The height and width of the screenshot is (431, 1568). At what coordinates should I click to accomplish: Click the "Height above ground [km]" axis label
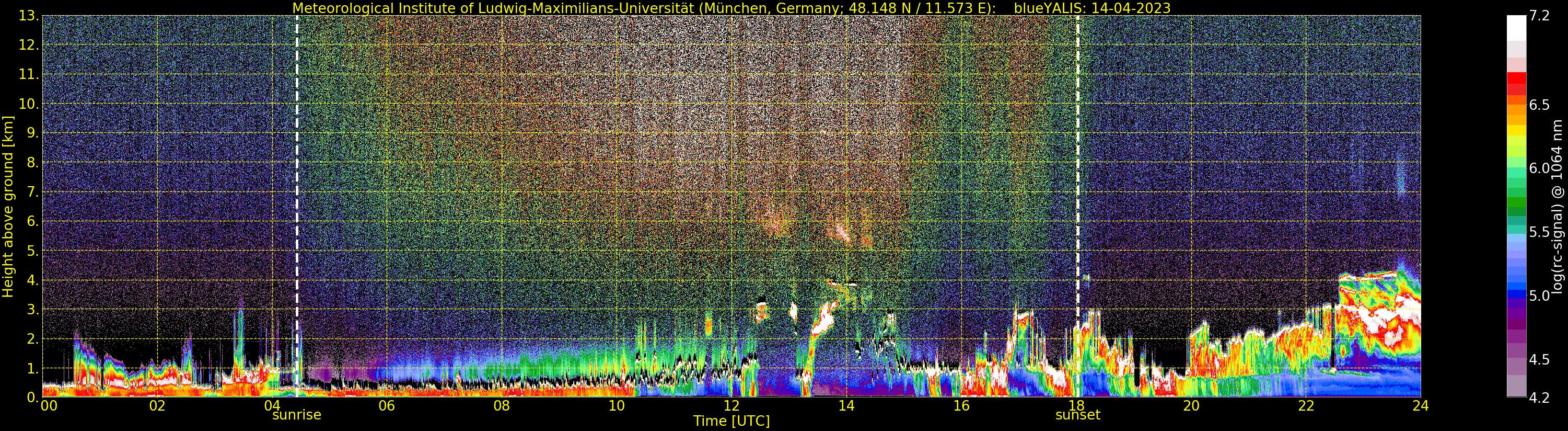(x=8, y=207)
